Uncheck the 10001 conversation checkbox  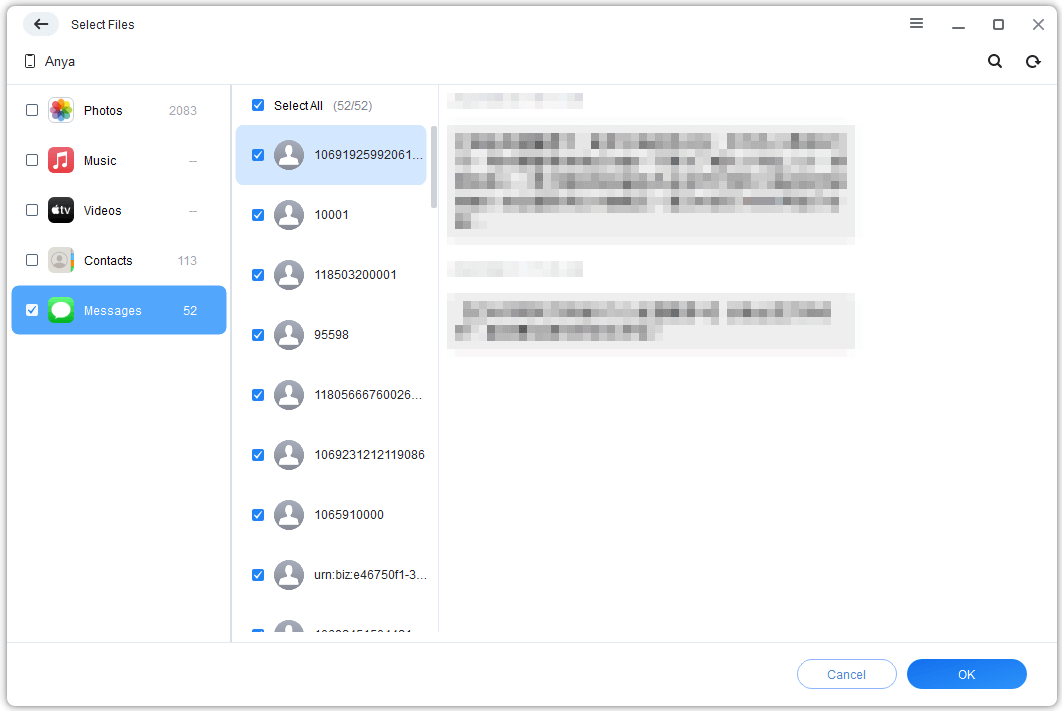pos(258,215)
